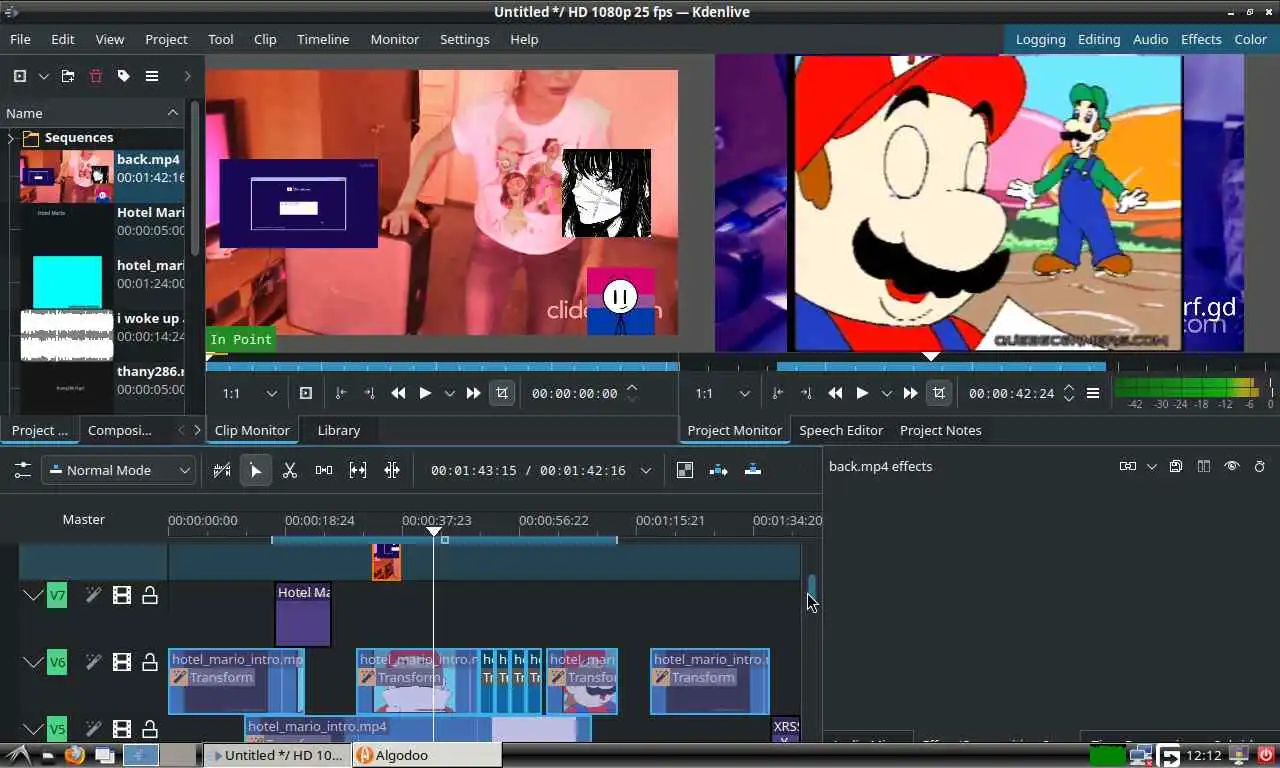Toggle V6 track video filmstrip icon
Screen dimensions: 1280x768
pos(122,662)
